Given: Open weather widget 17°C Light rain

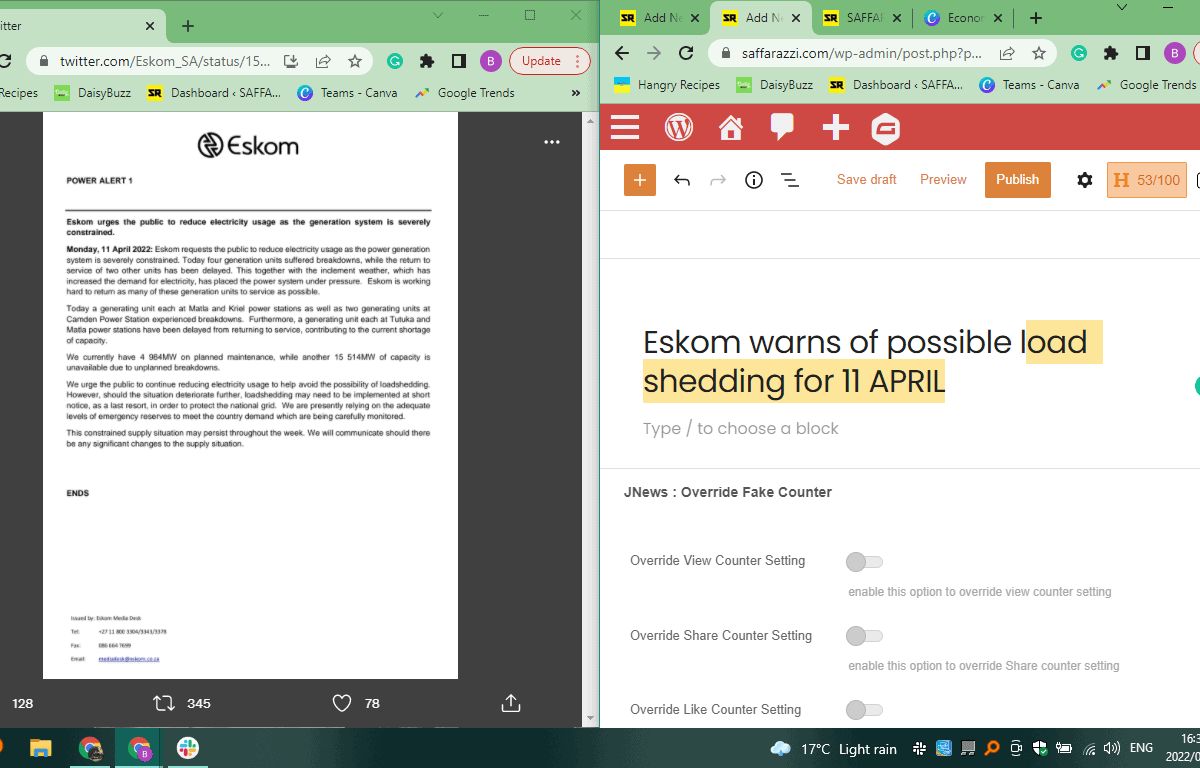Looking at the screenshot, I should pyautogui.click(x=832, y=749).
